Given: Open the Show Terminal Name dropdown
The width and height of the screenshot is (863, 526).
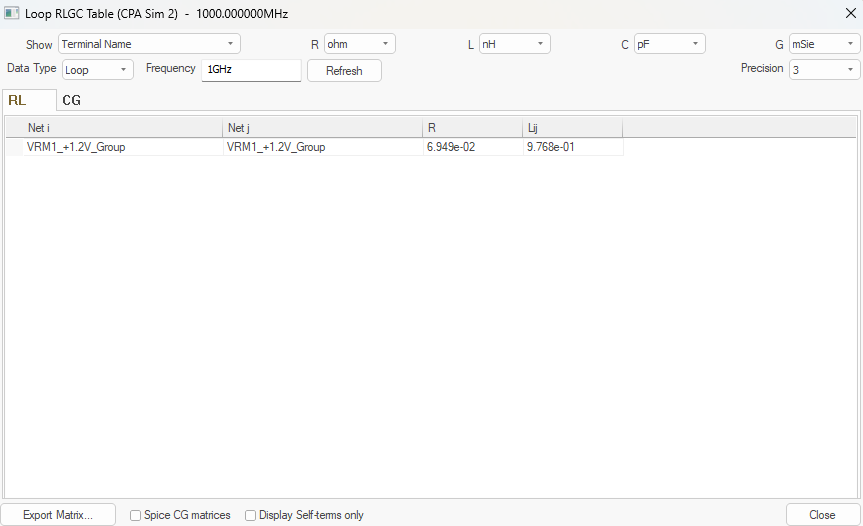Looking at the screenshot, I should pyautogui.click(x=149, y=44).
